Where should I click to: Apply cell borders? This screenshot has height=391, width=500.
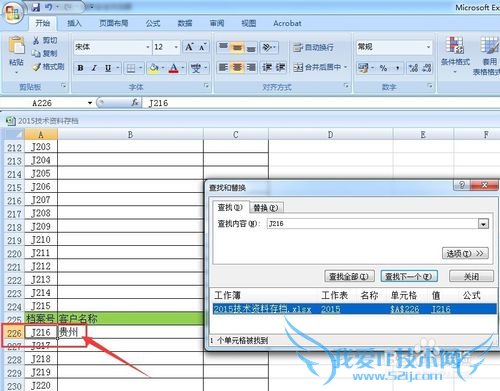point(131,68)
